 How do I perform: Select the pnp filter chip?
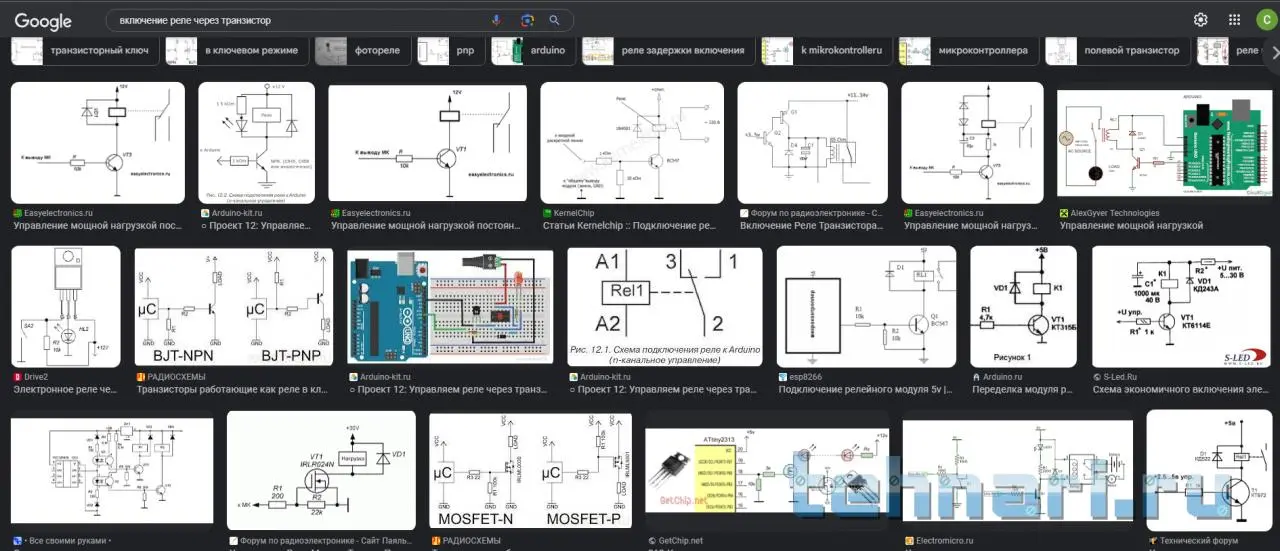[449, 50]
